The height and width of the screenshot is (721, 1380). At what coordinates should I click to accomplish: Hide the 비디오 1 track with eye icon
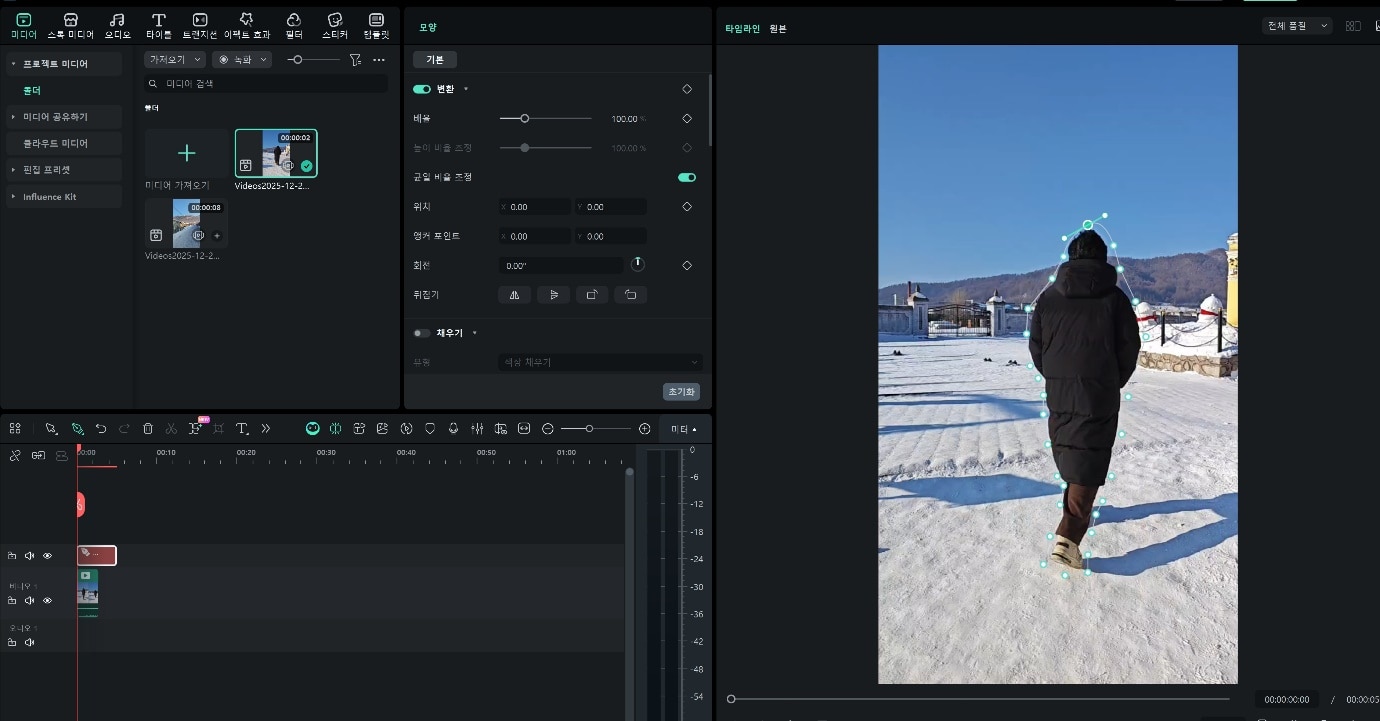tap(47, 600)
